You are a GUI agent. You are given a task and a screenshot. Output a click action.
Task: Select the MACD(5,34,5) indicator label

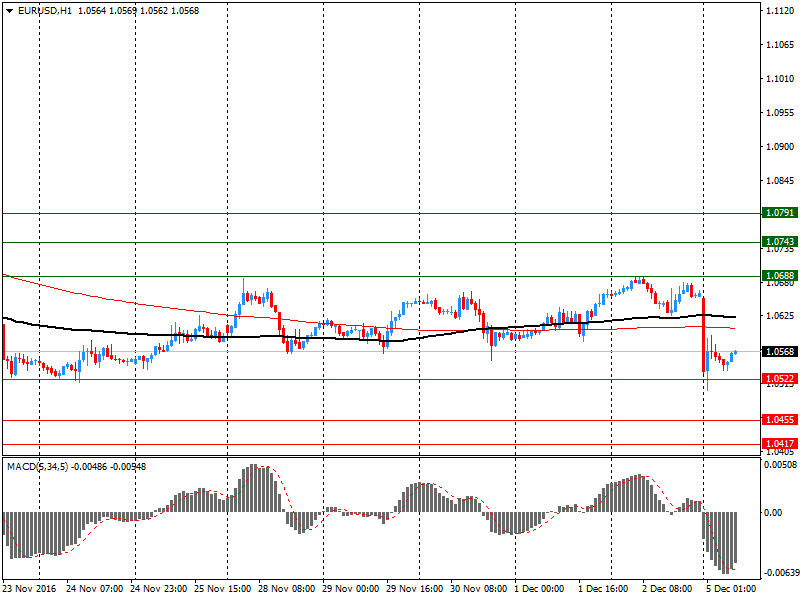click(37, 467)
